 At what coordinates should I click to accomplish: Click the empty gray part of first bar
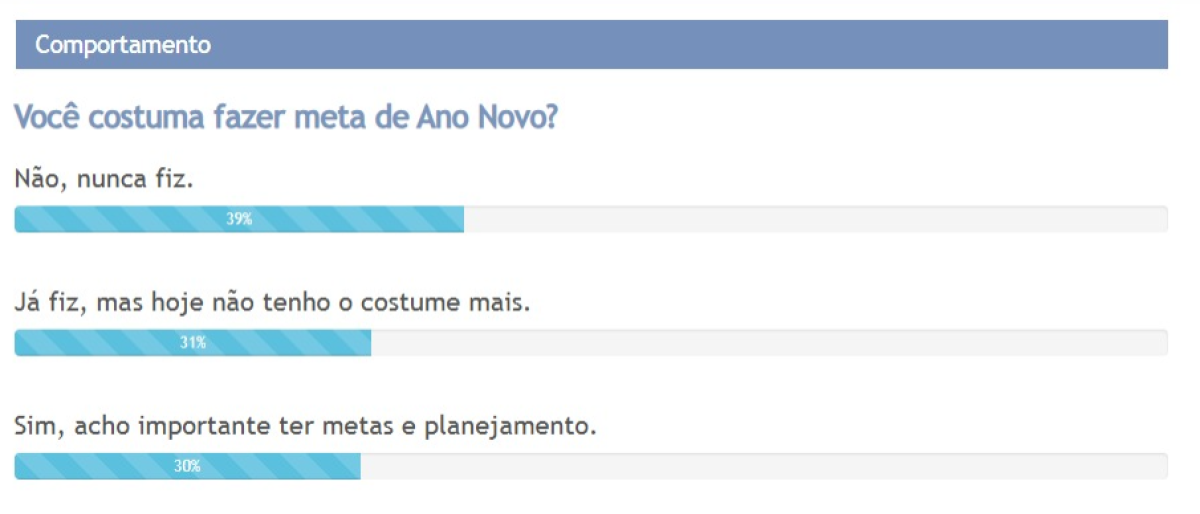point(815,219)
